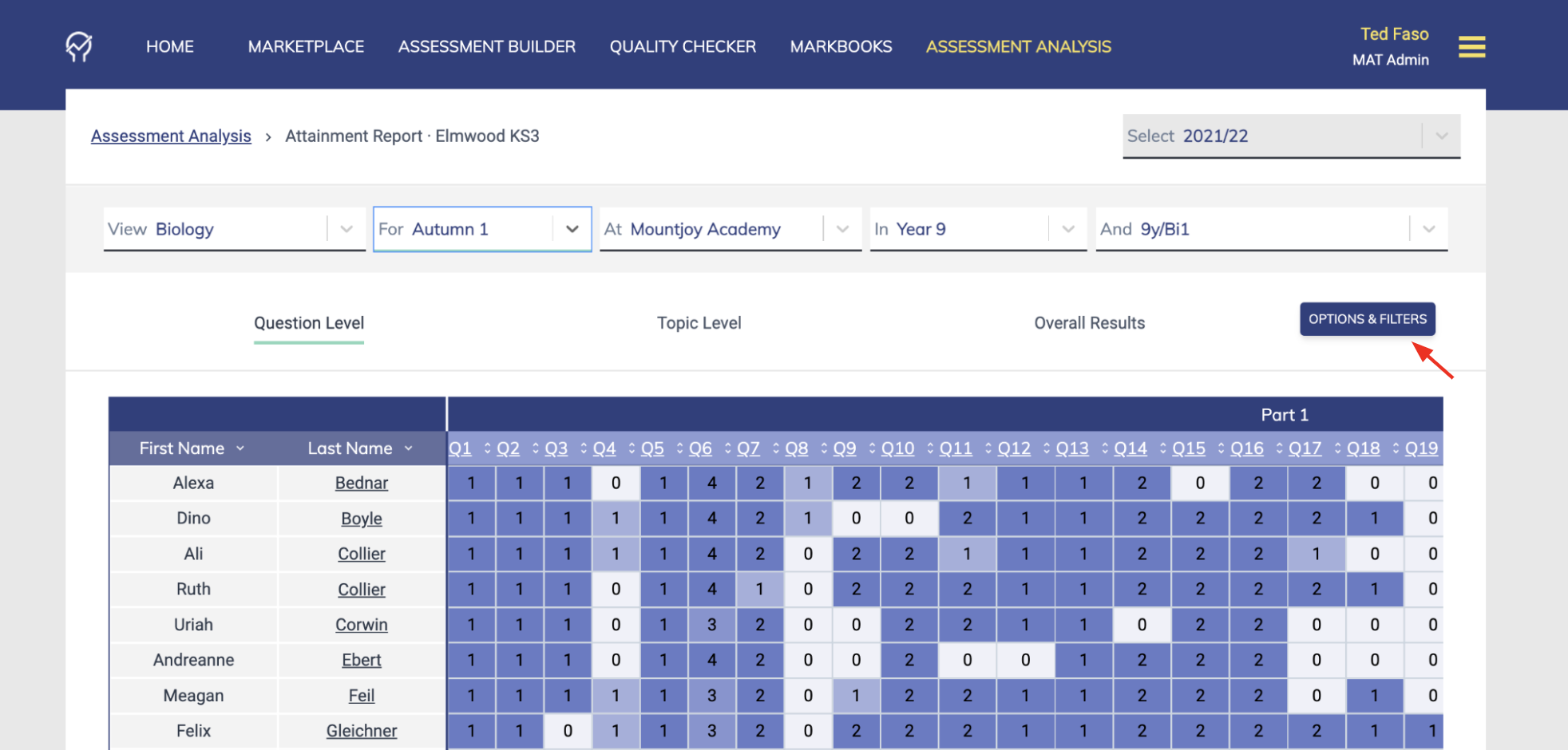Screen dimensions: 1568x750
Task: Open the Quality Checker page
Action: 683,46
